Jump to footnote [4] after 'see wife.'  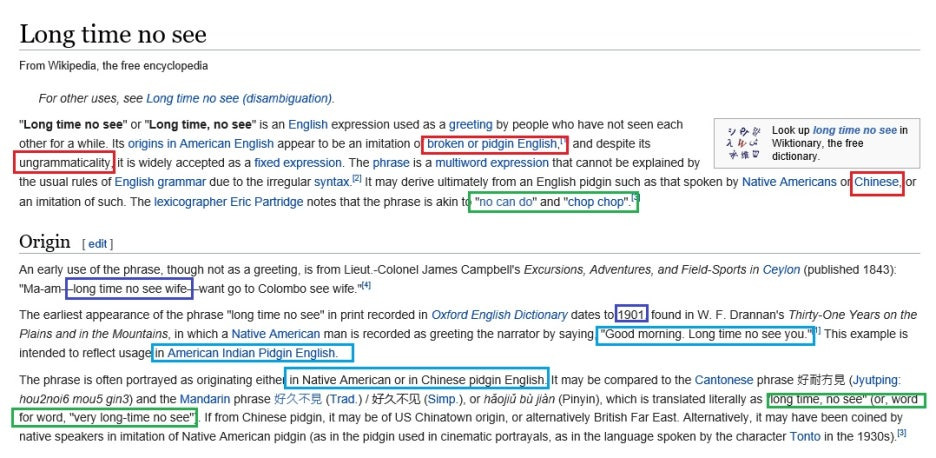coord(366,286)
